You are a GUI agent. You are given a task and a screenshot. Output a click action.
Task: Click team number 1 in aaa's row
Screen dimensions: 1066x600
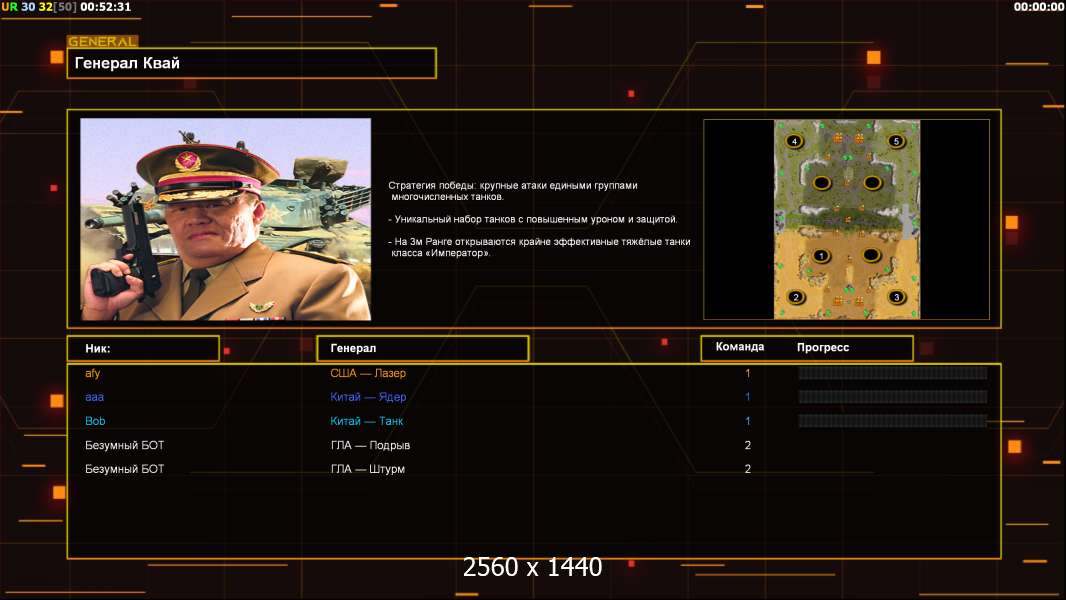tap(748, 397)
